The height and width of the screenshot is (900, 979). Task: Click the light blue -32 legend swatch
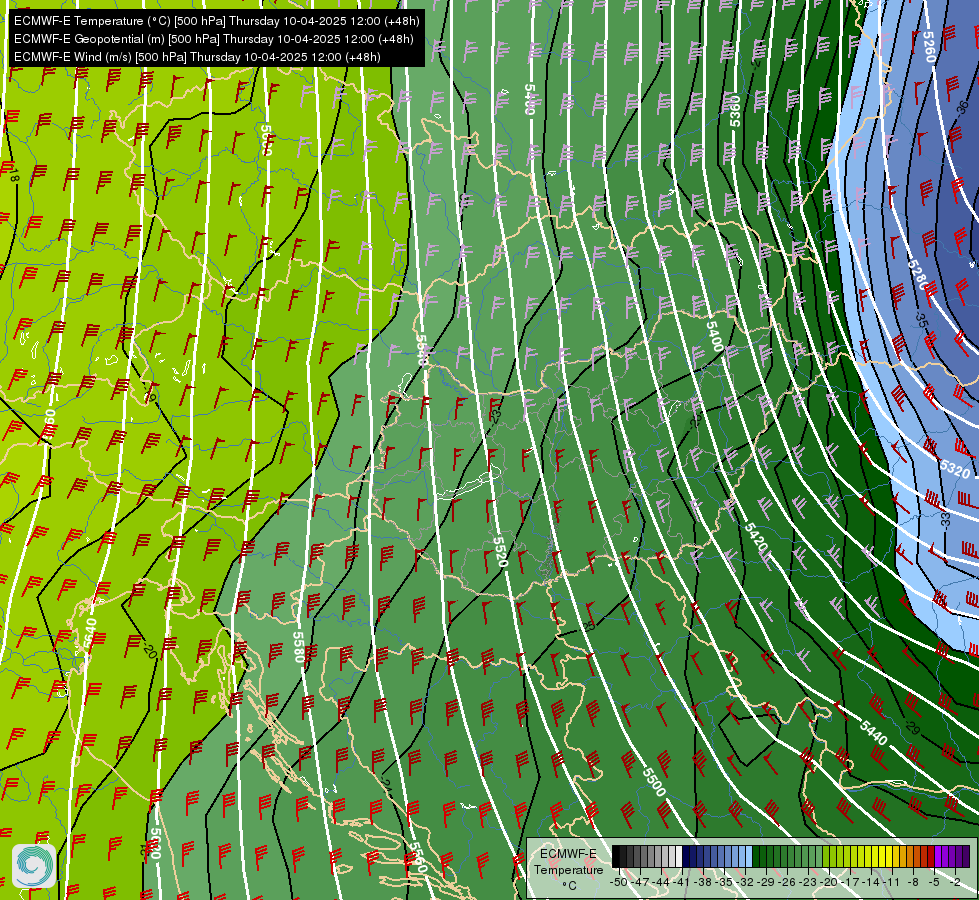point(749,856)
